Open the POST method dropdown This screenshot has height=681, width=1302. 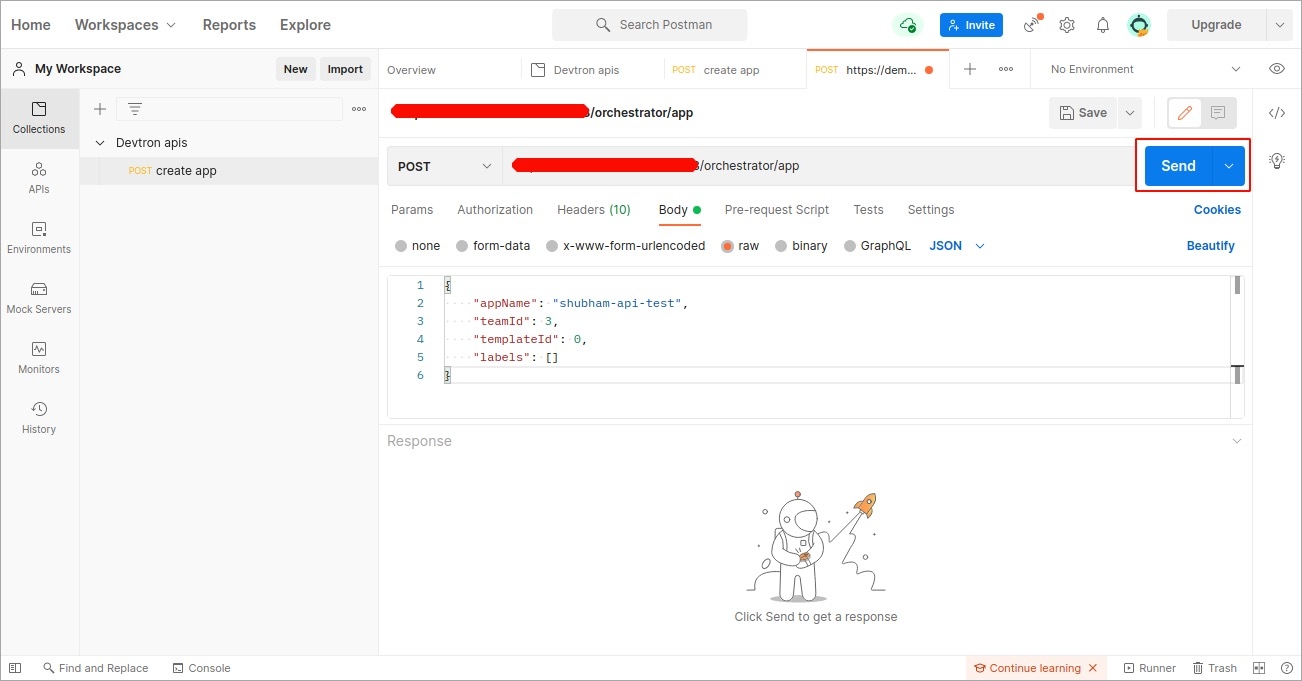[444, 166]
